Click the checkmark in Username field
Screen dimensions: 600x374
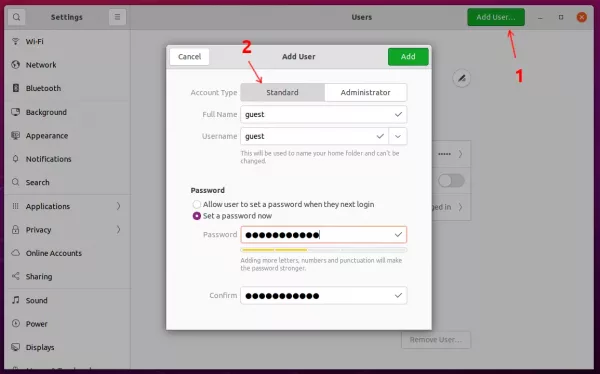click(380, 136)
